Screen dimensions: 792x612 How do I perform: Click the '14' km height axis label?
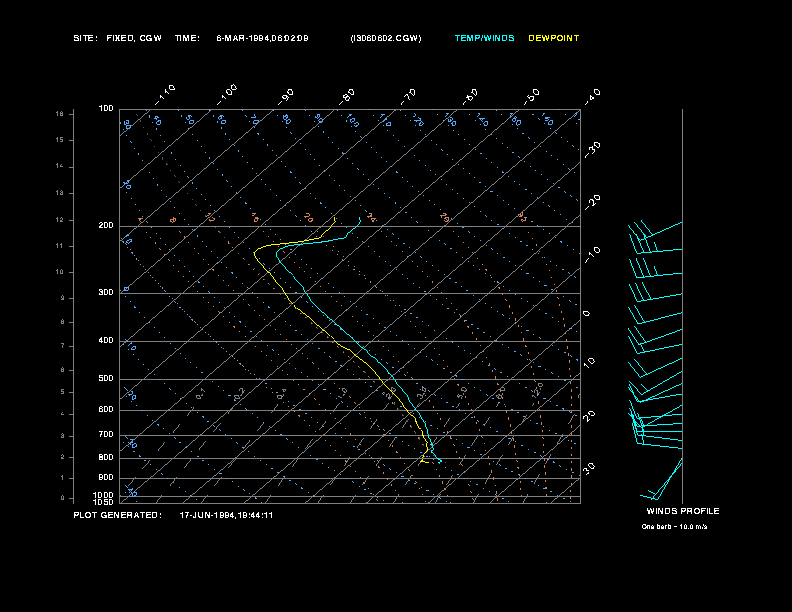pyautogui.click(x=60, y=166)
